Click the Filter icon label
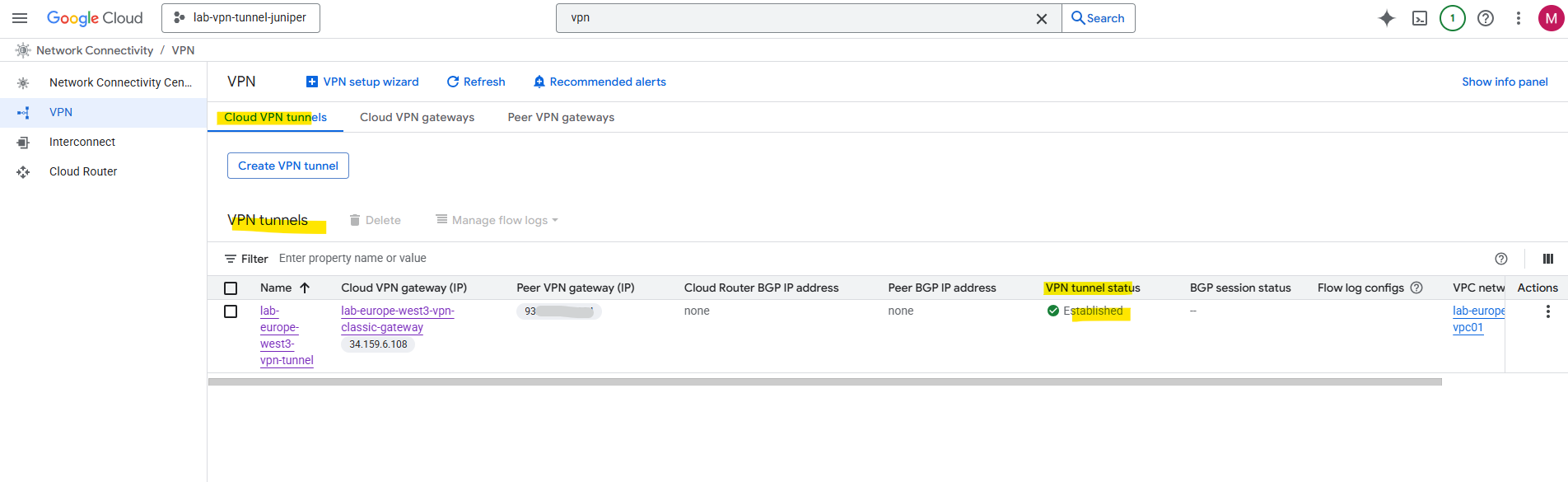 246,259
